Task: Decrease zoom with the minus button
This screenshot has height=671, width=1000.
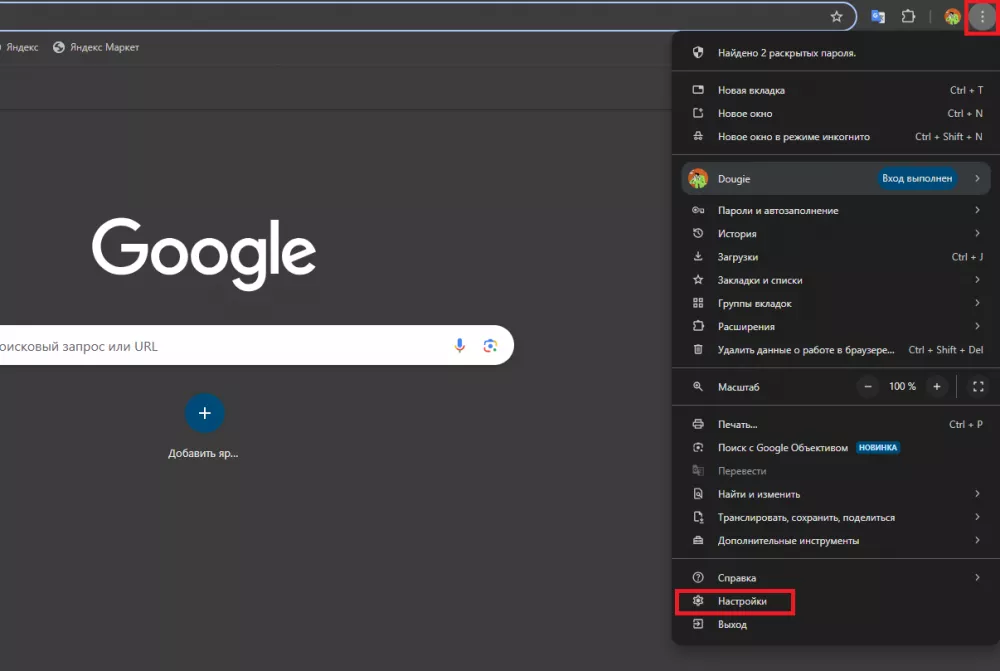Action: click(x=868, y=386)
